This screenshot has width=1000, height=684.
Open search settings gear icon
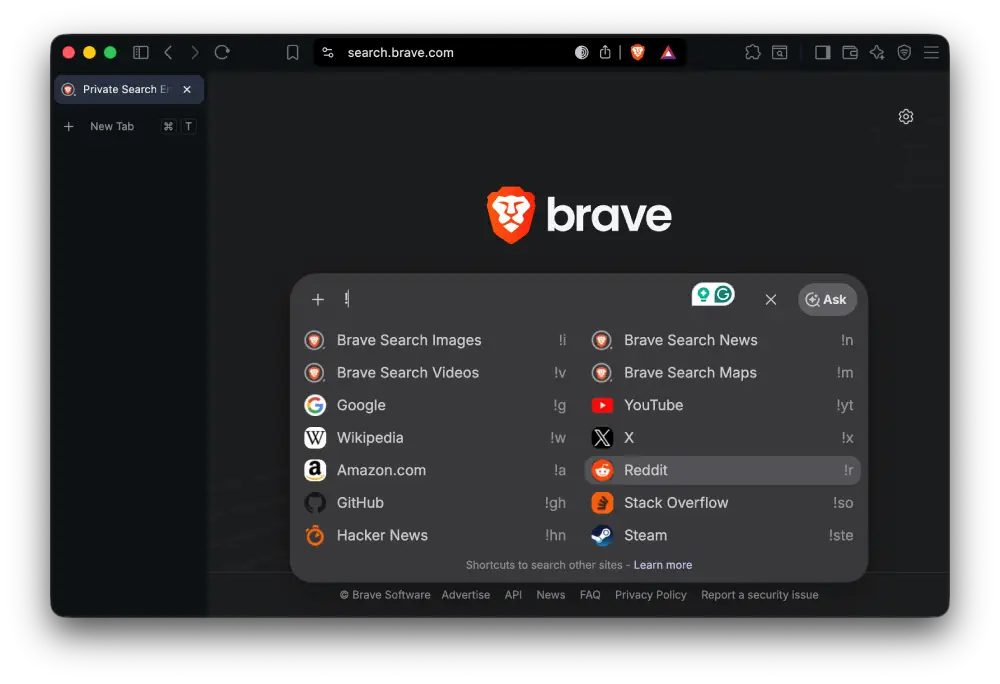point(906,117)
